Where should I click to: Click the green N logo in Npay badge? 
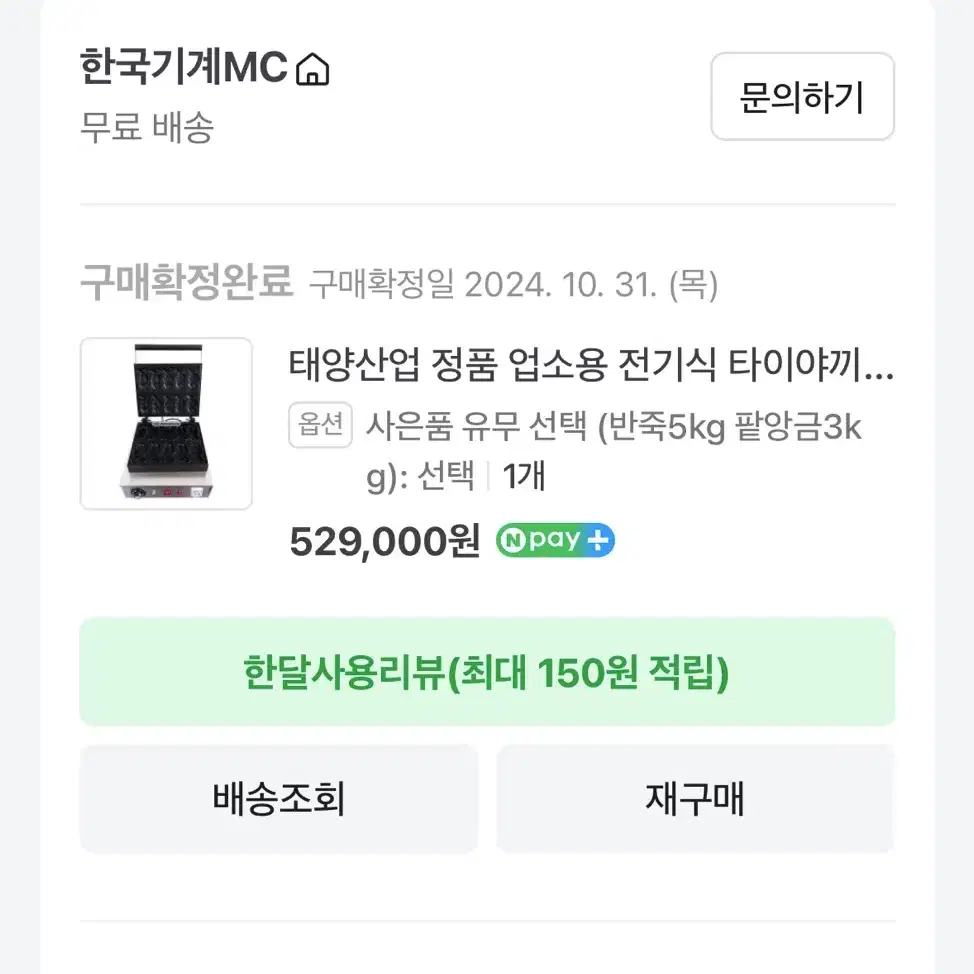tap(512, 540)
